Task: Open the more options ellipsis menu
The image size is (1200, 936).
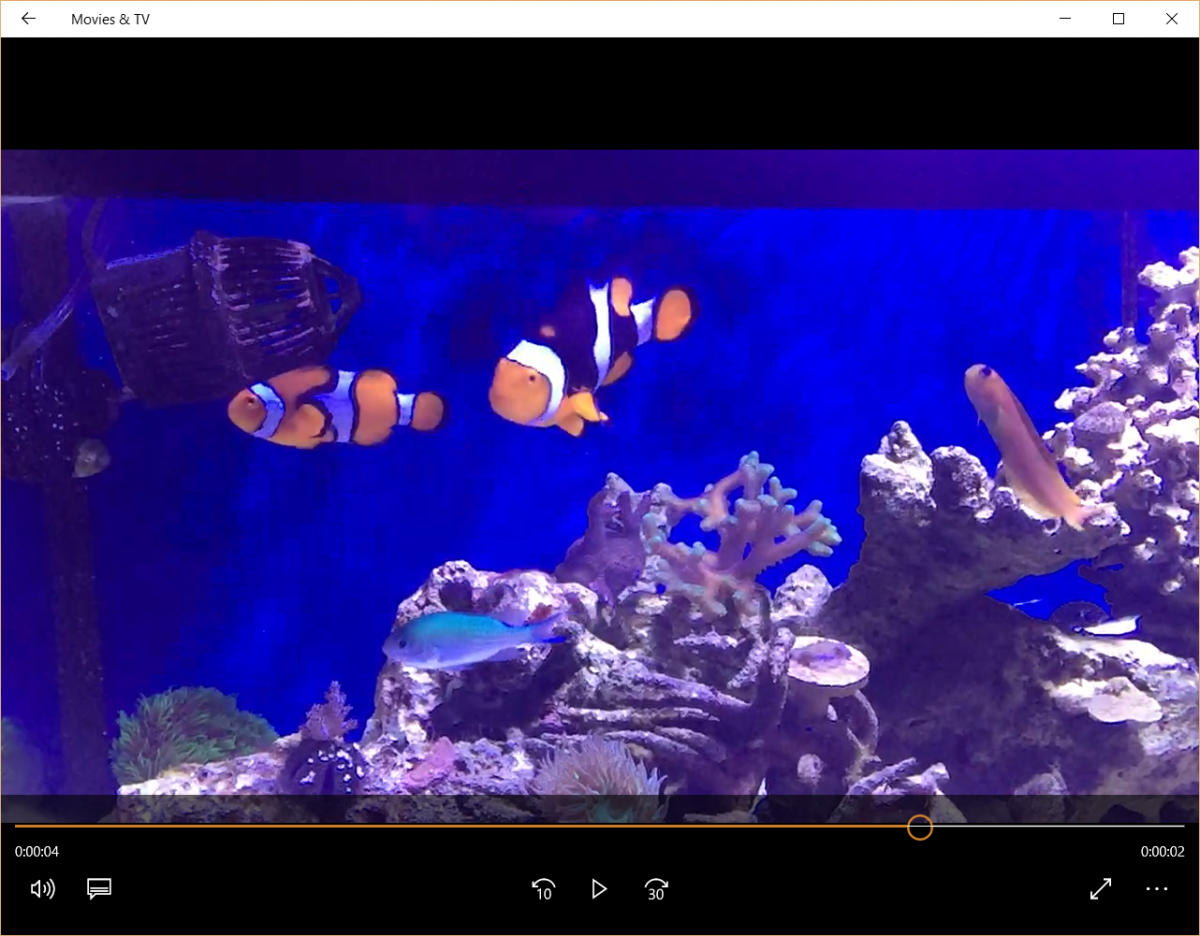Action: point(1157,888)
